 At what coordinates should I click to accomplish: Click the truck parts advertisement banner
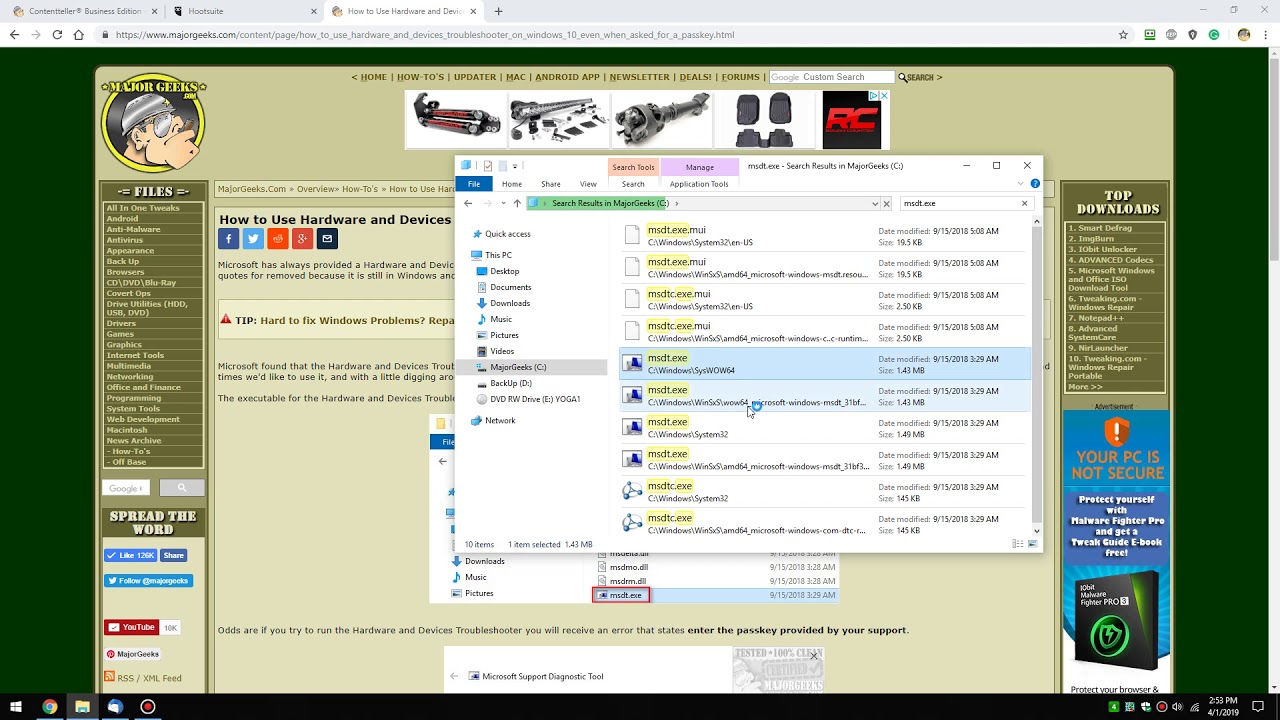pos(648,120)
